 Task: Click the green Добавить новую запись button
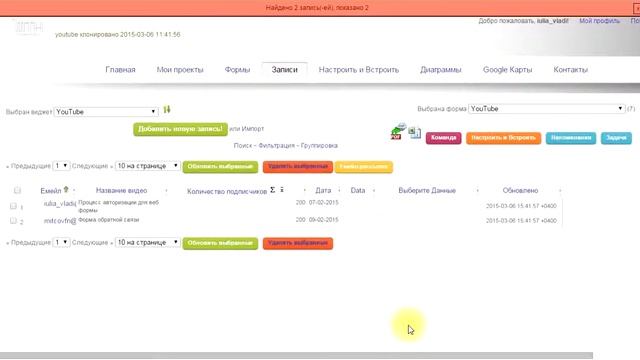point(180,129)
